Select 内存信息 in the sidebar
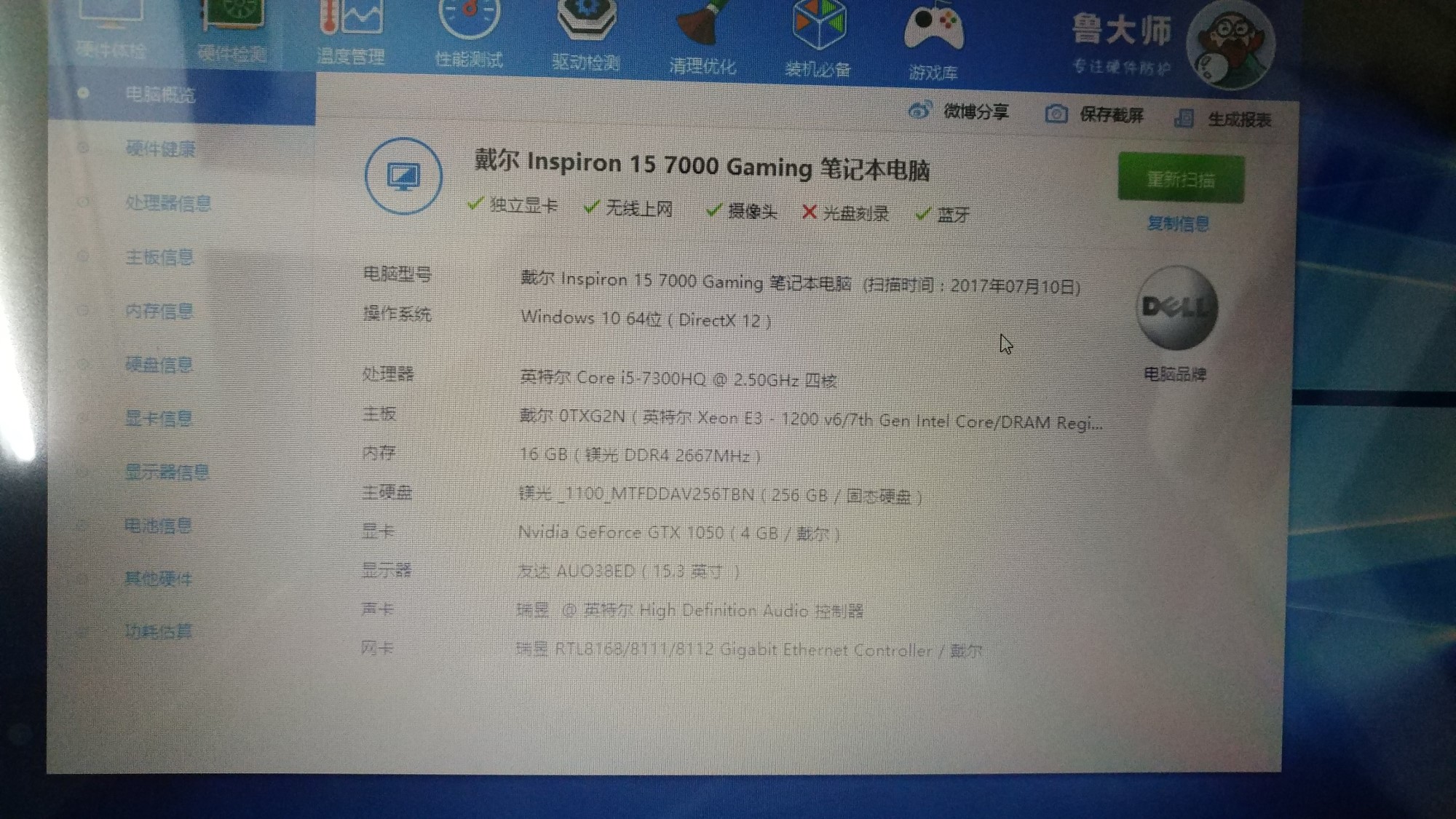The height and width of the screenshot is (819, 1456). pyautogui.click(x=159, y=311)
